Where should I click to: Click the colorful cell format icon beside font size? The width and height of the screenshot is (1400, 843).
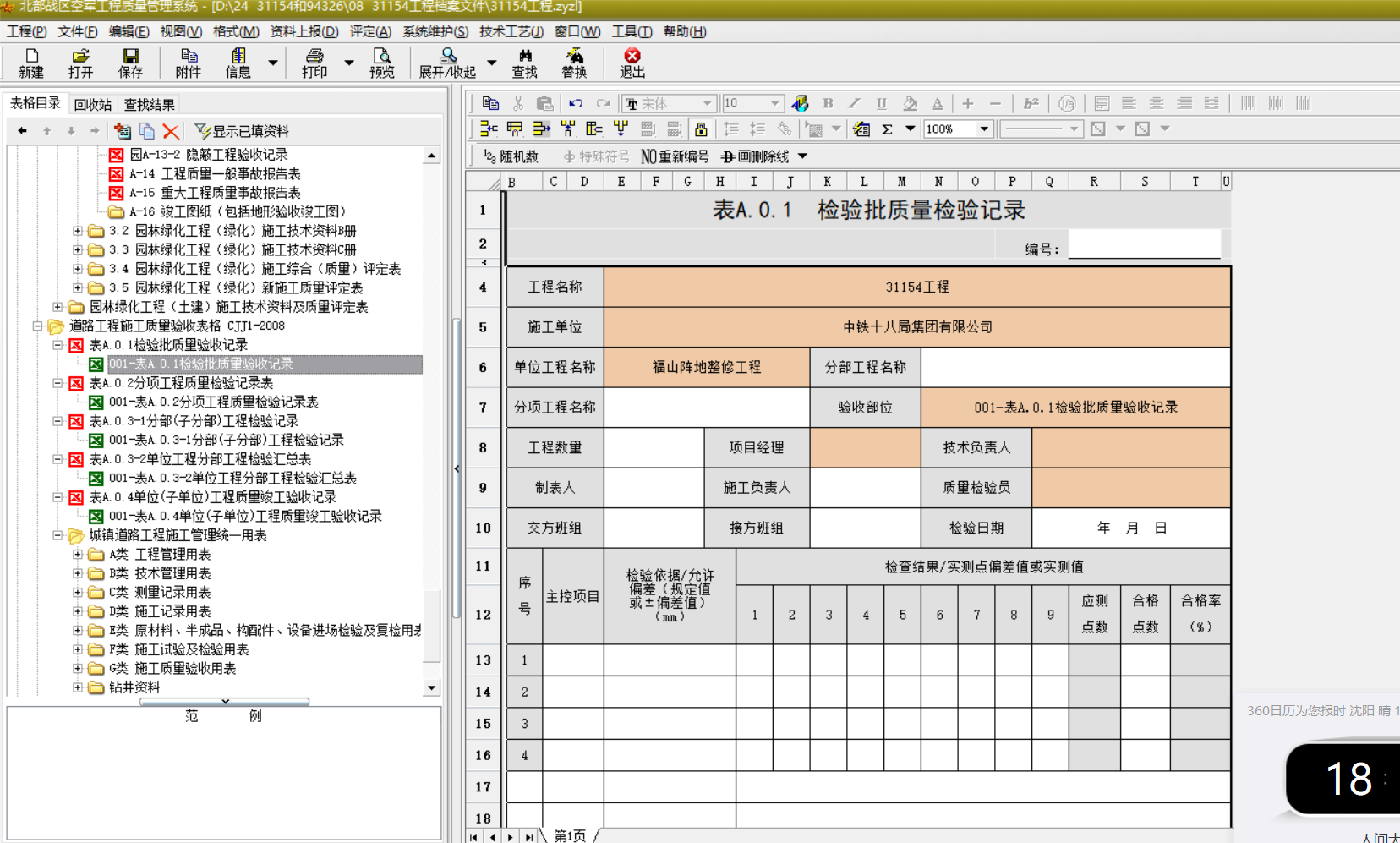click(800, 103)
